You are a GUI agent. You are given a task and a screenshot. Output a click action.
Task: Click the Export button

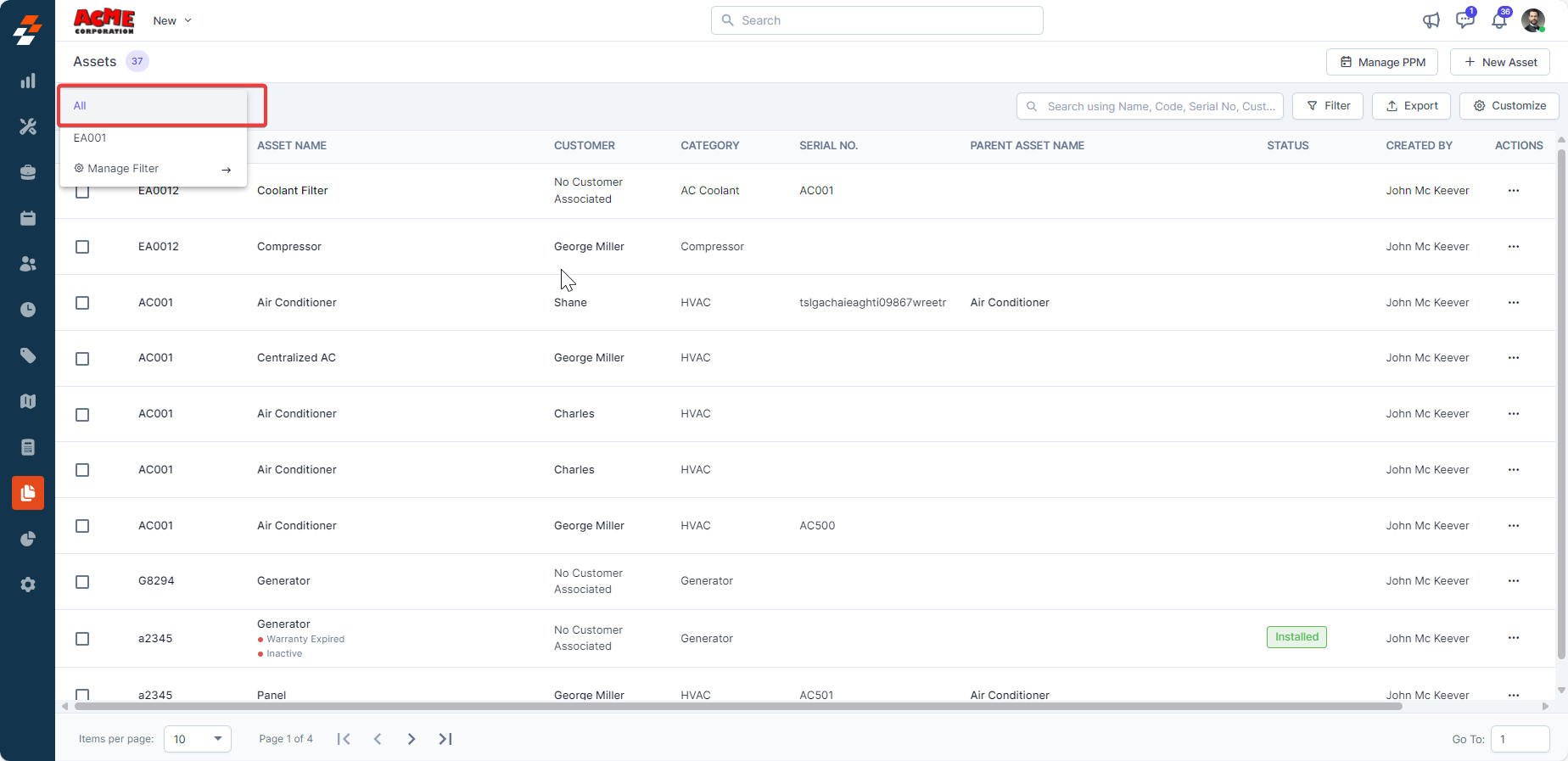pyautogui.click(x=1411, y=106)
